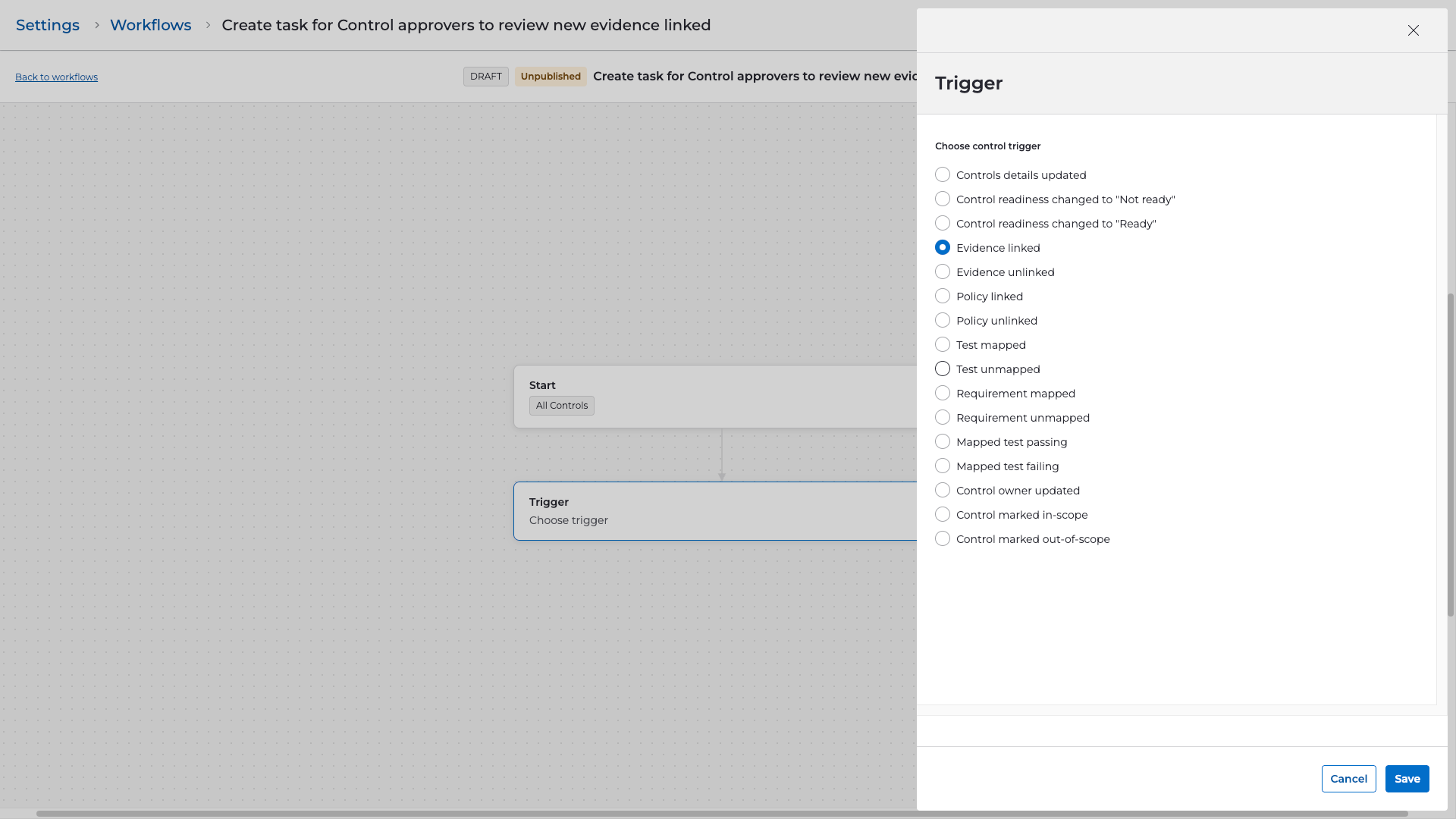Select "Control readiness changed to Not ready"
The width and height of the screenshot is (1456, 819).
(943, 199)
